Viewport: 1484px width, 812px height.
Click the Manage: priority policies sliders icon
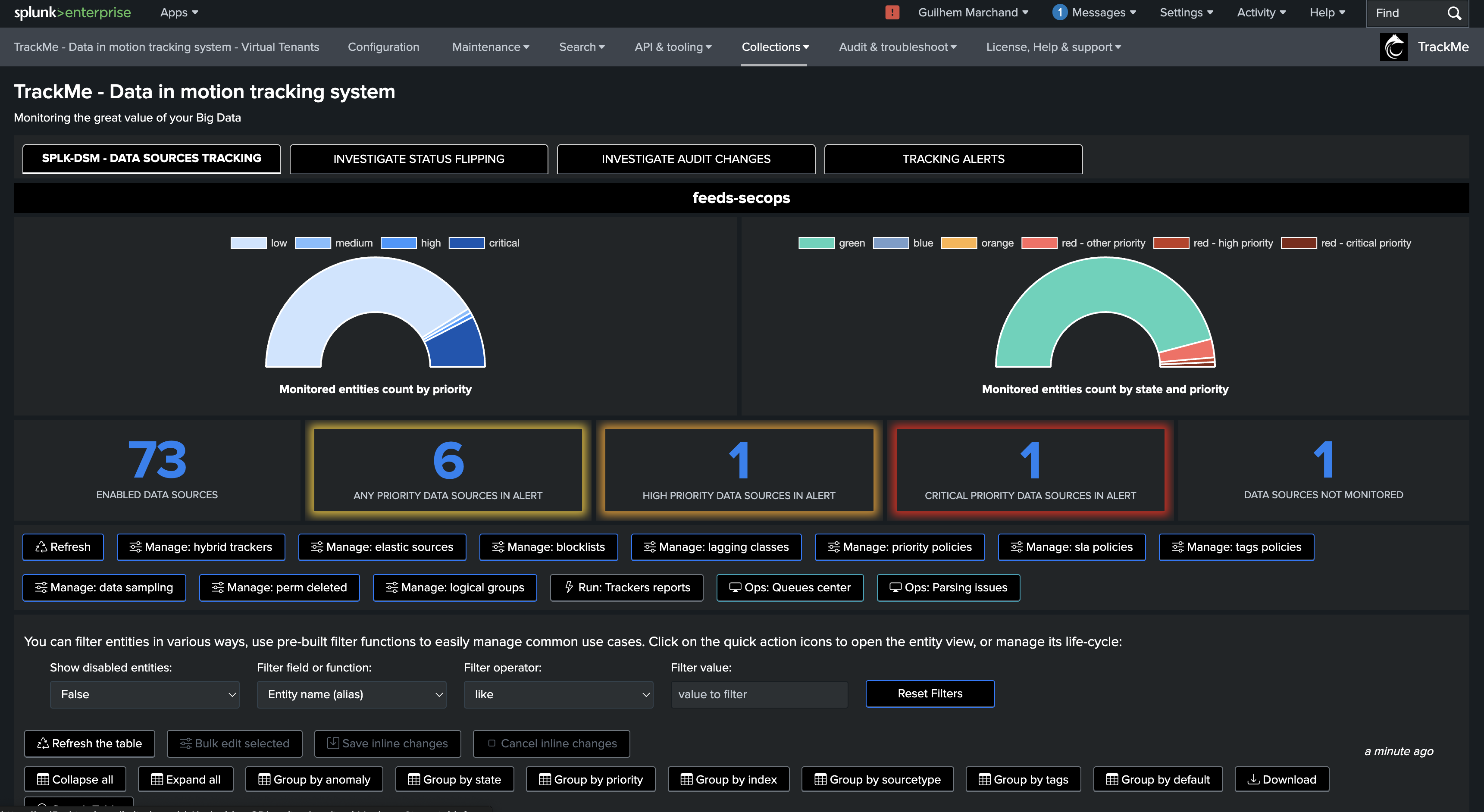click(x=833, y=547)
